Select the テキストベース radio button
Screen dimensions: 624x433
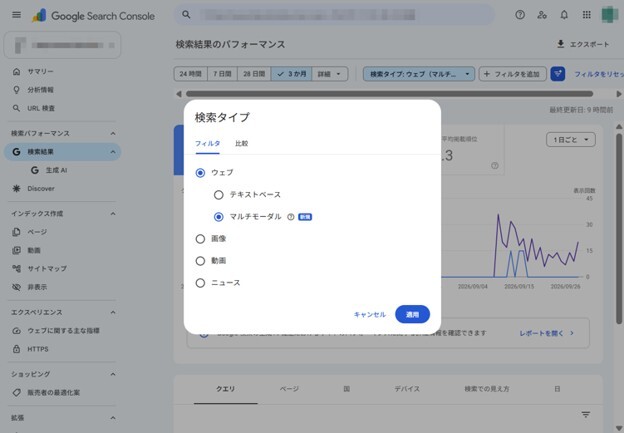coord(218,195)
